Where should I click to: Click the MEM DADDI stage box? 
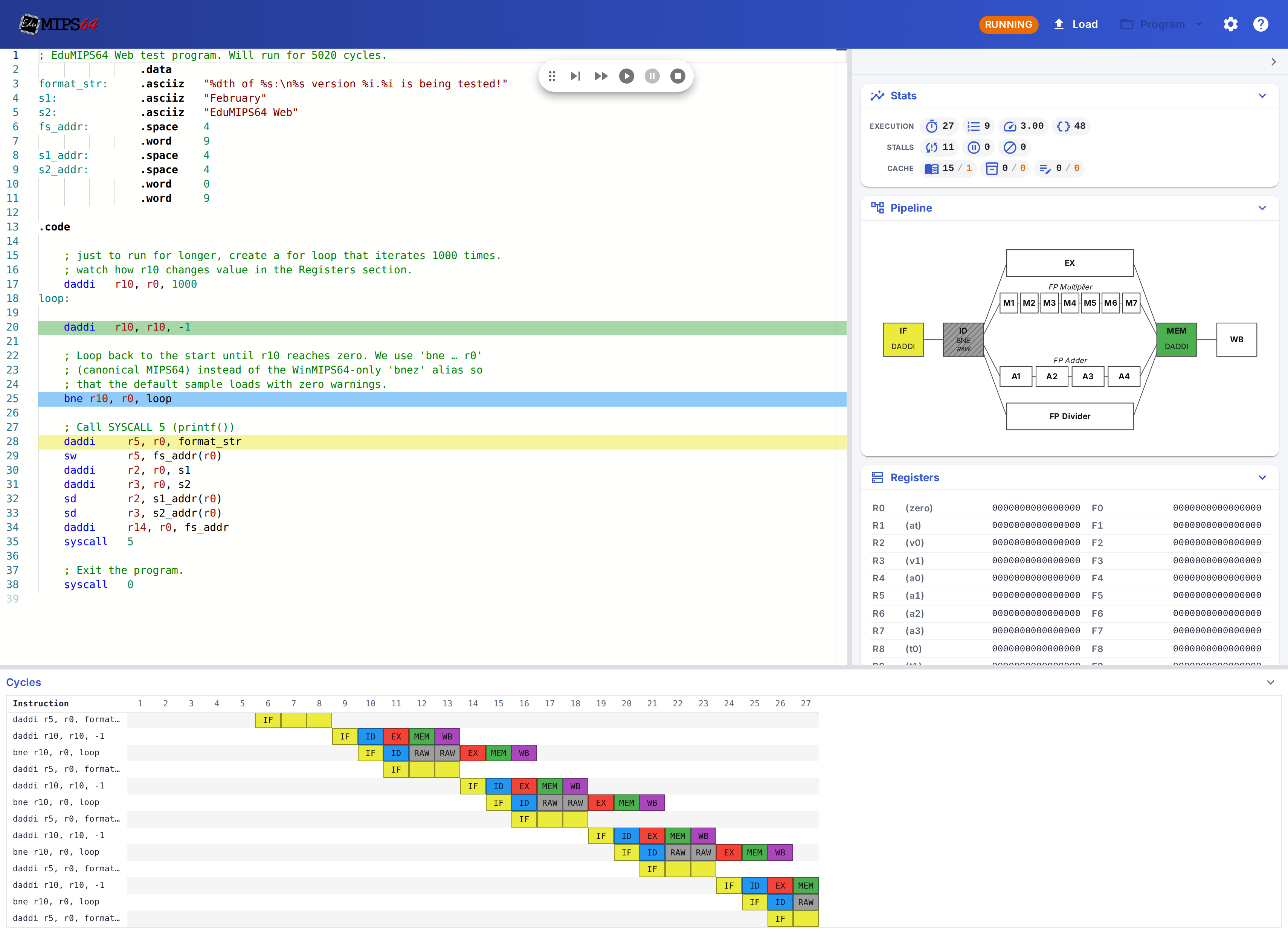[1177, 340]
